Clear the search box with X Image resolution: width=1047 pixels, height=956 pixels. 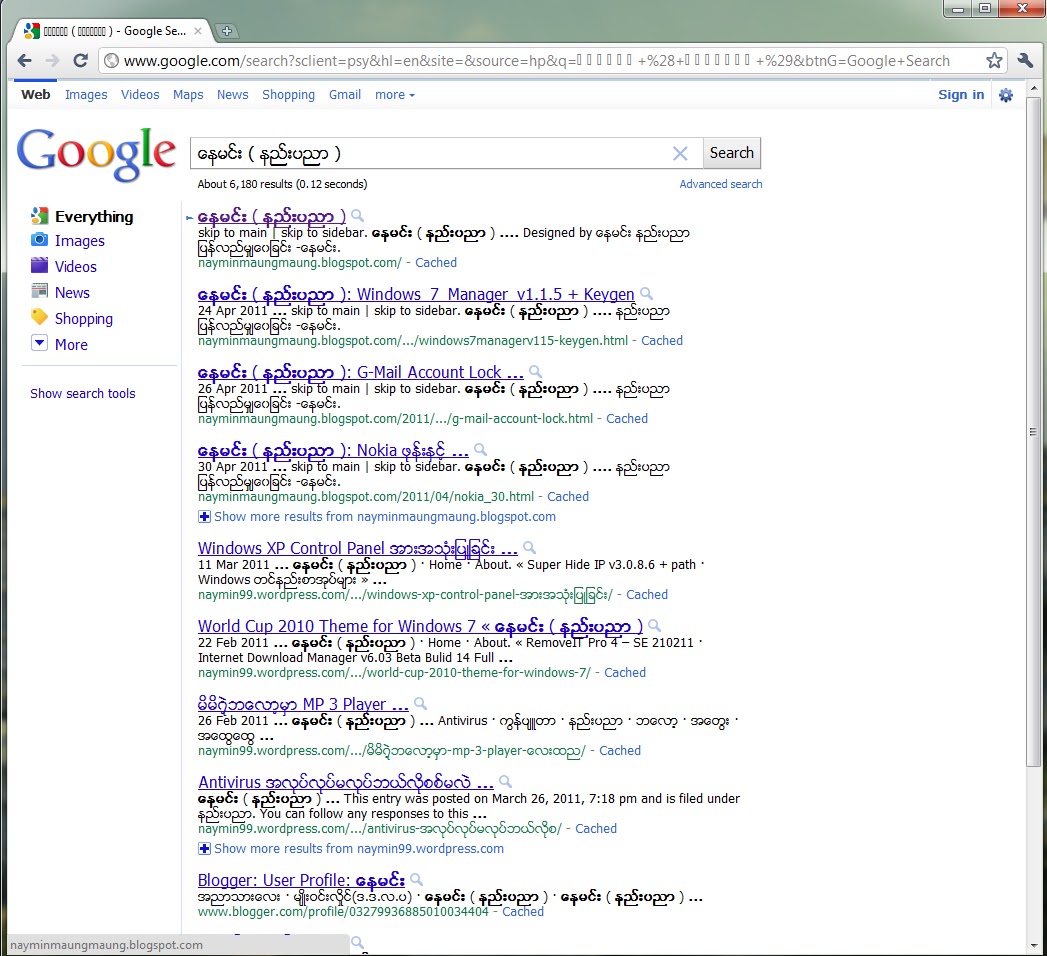(x=680, y=154)
